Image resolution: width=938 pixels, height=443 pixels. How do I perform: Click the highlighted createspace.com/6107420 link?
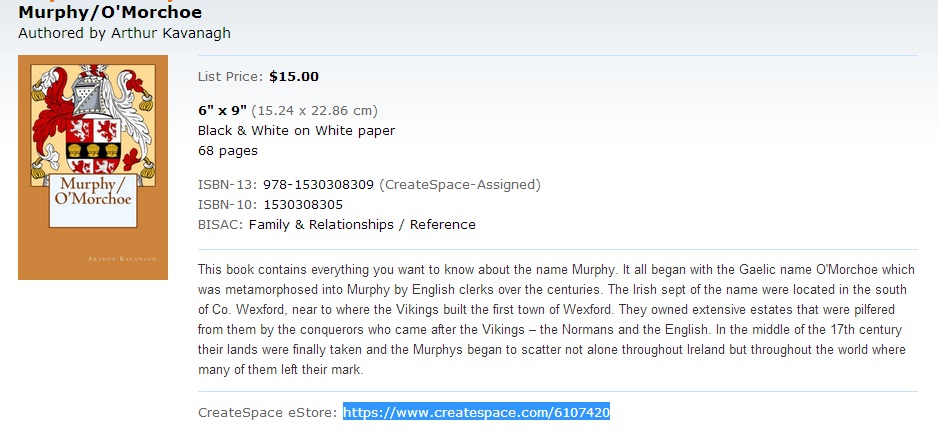point(476,412)
